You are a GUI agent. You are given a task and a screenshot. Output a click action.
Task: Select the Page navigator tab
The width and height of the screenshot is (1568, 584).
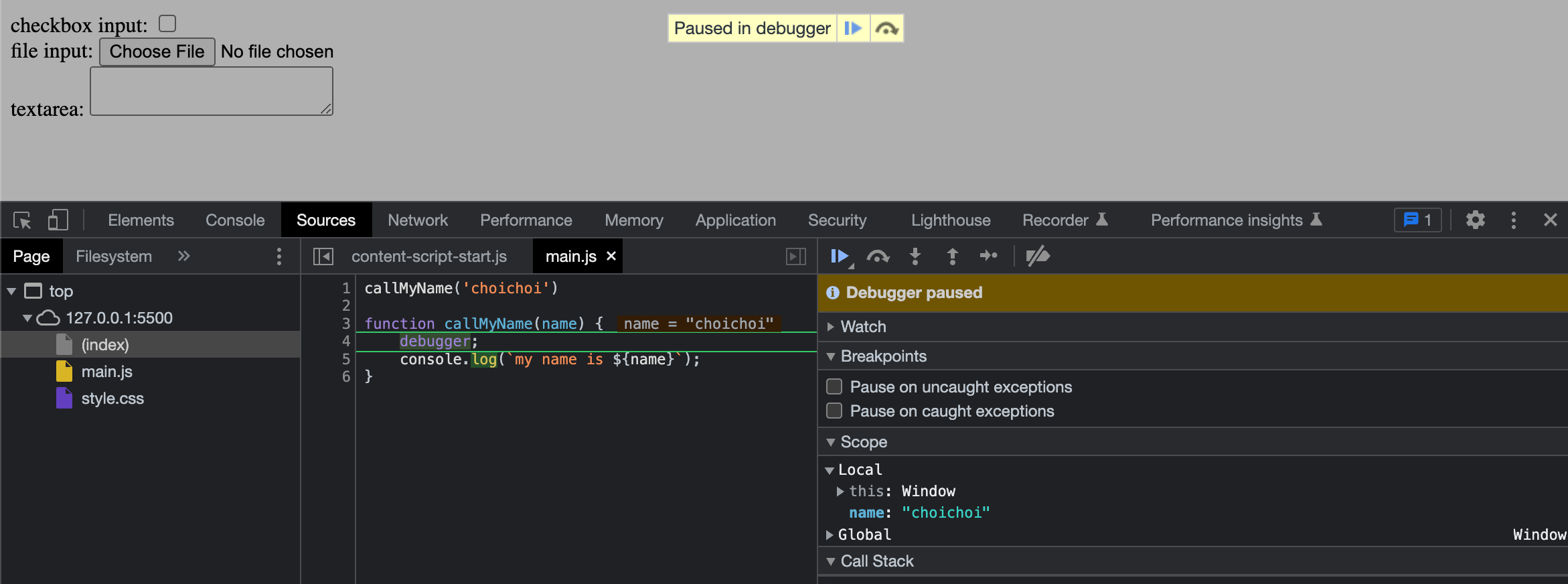(31, 257)
